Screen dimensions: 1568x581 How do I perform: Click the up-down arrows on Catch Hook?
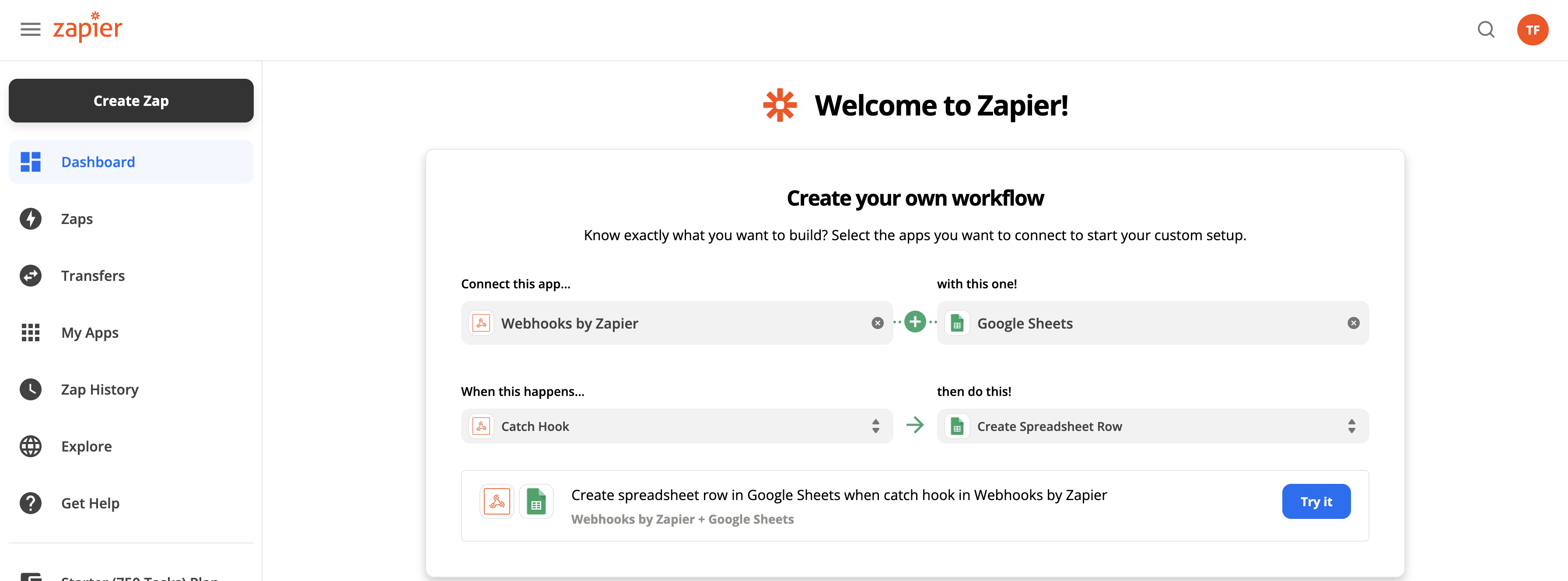(x=875, y=426)
